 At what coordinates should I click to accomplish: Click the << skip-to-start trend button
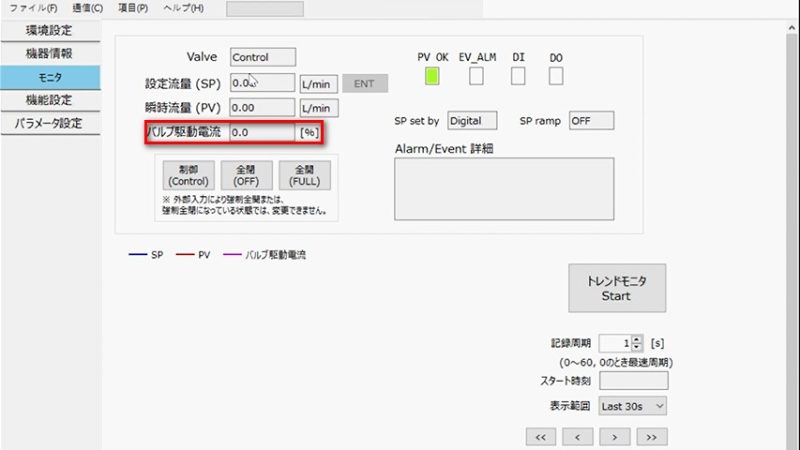coord(540,437)
